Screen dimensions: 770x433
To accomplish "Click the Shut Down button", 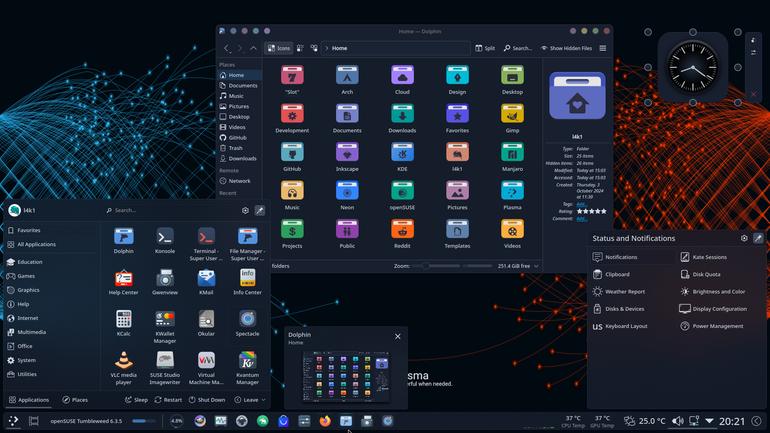I will (x=207, y=400).
